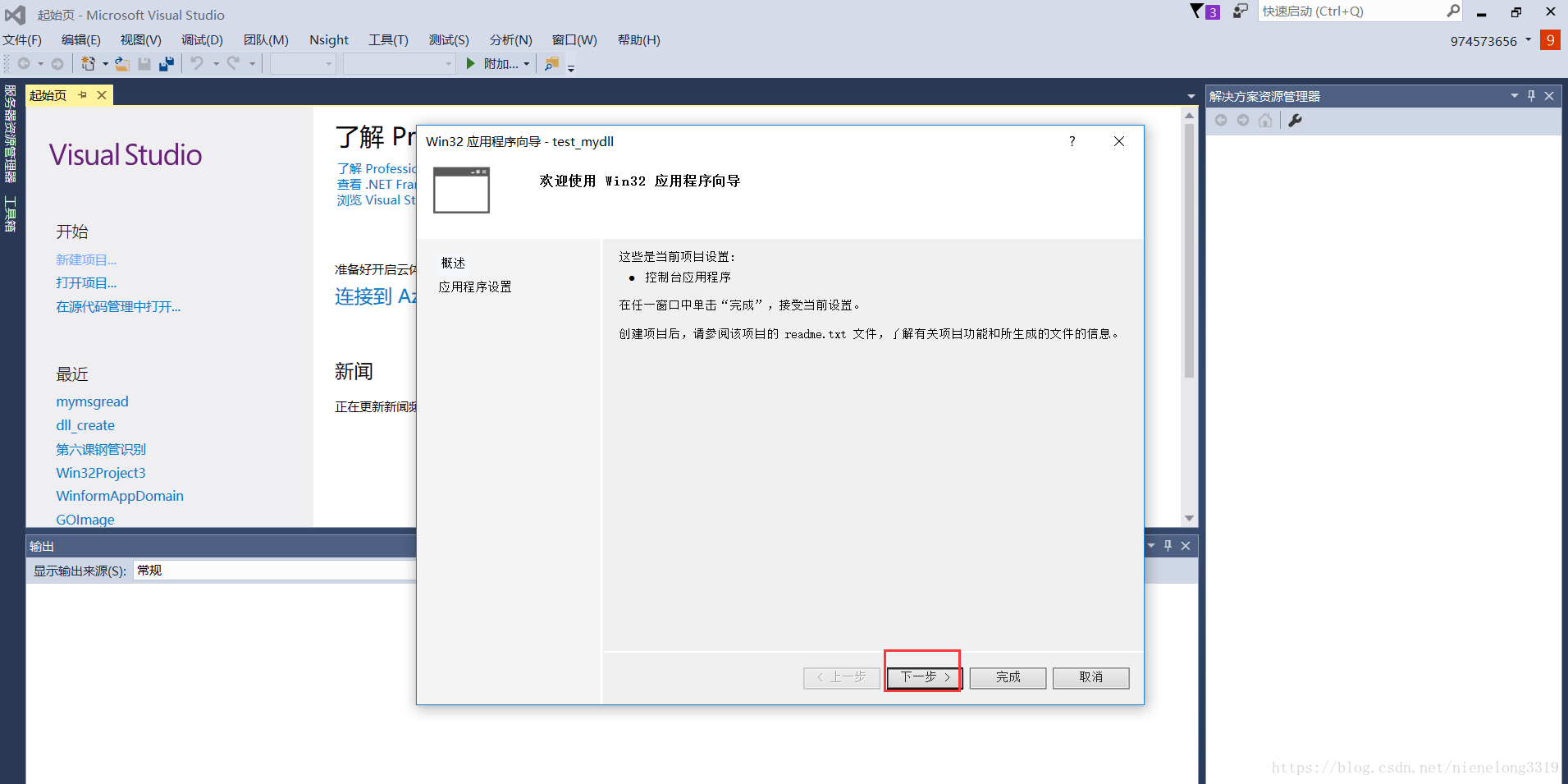The image size is (1568, 784).
Task: Click the Save All toolbar icon
Action: pyautogui.click(x=167, y=63)
